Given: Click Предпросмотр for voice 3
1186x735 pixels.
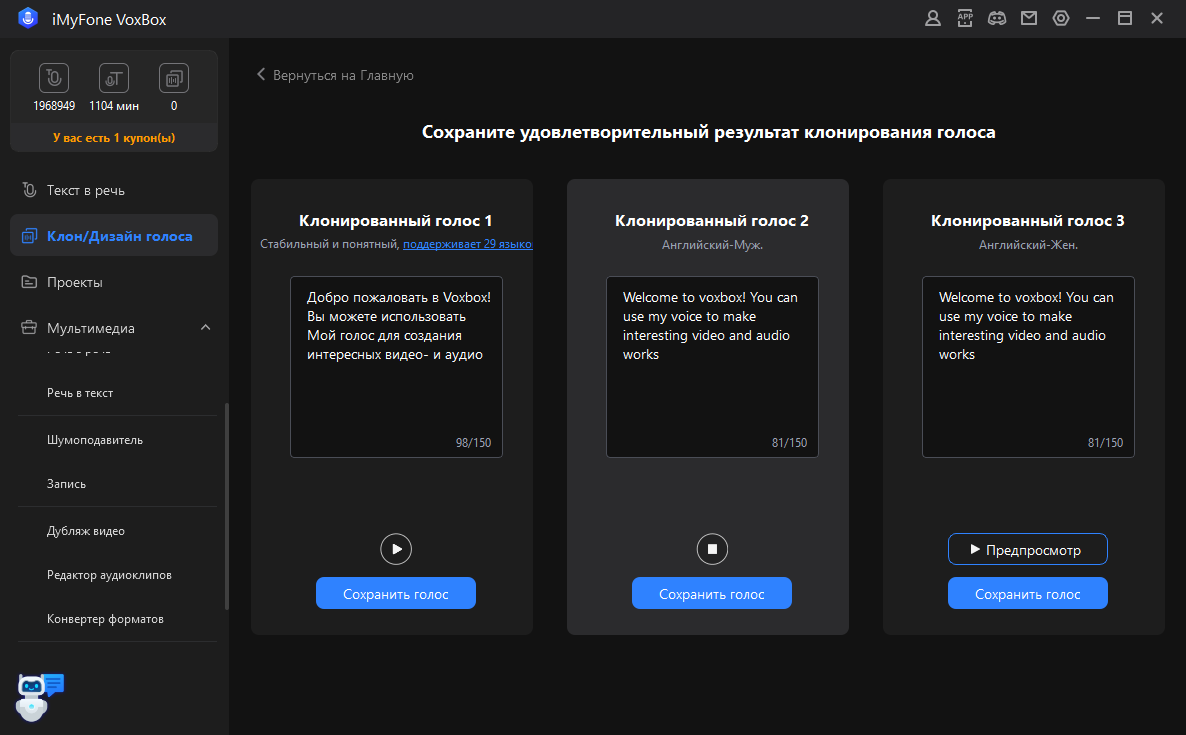Looking at the screenshot, I should point(1028,549).
